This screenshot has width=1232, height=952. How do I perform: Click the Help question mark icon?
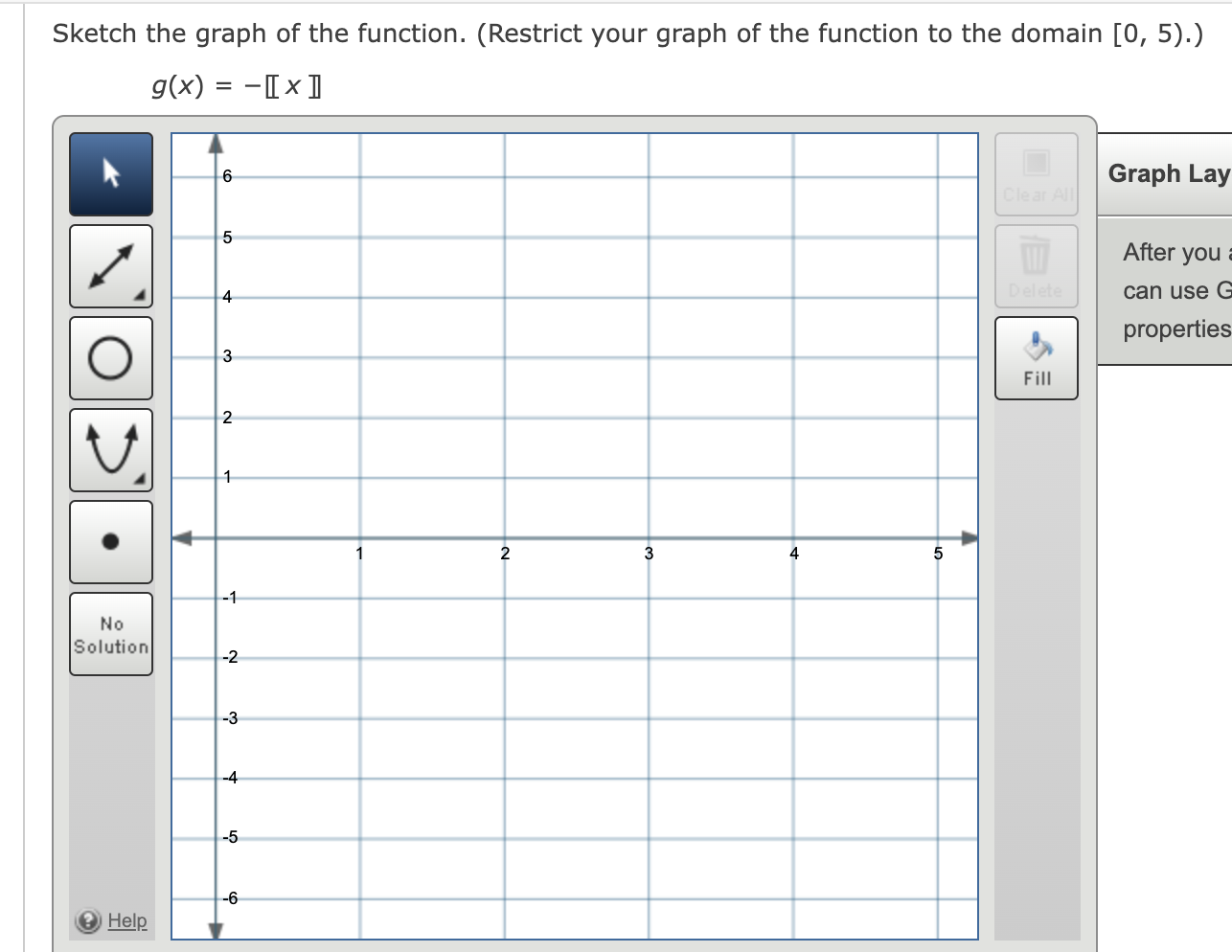click(x=86, y=920)
